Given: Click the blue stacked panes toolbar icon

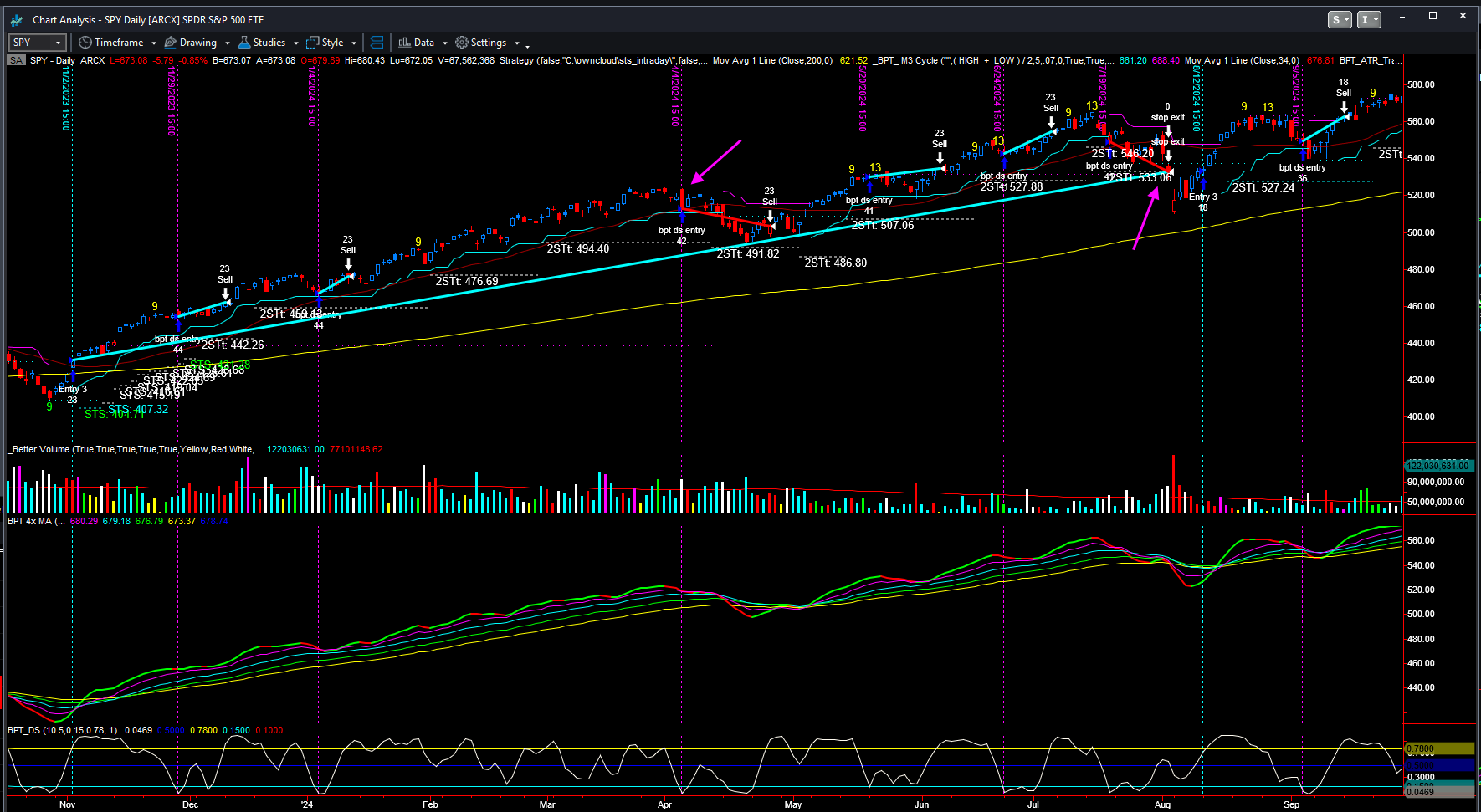Looking at the screenshot, I should coord(377,43).
